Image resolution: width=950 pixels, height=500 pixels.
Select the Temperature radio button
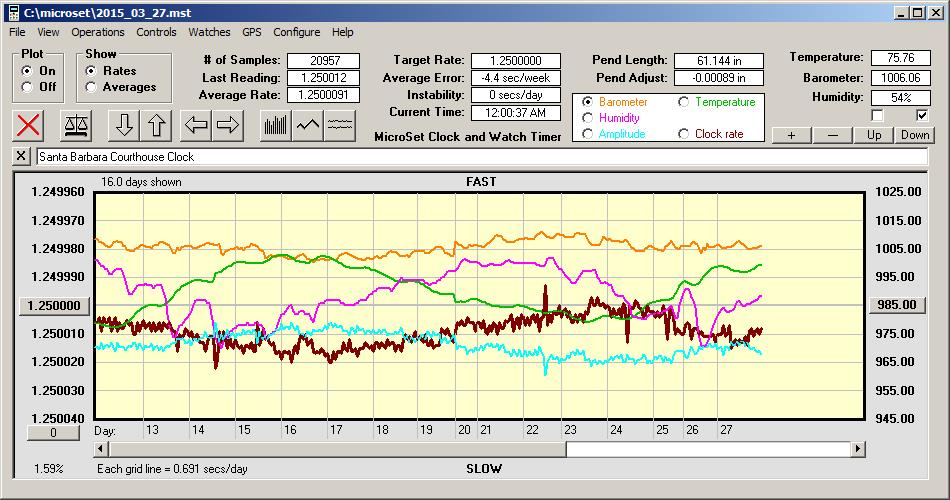tap(683, 102)
